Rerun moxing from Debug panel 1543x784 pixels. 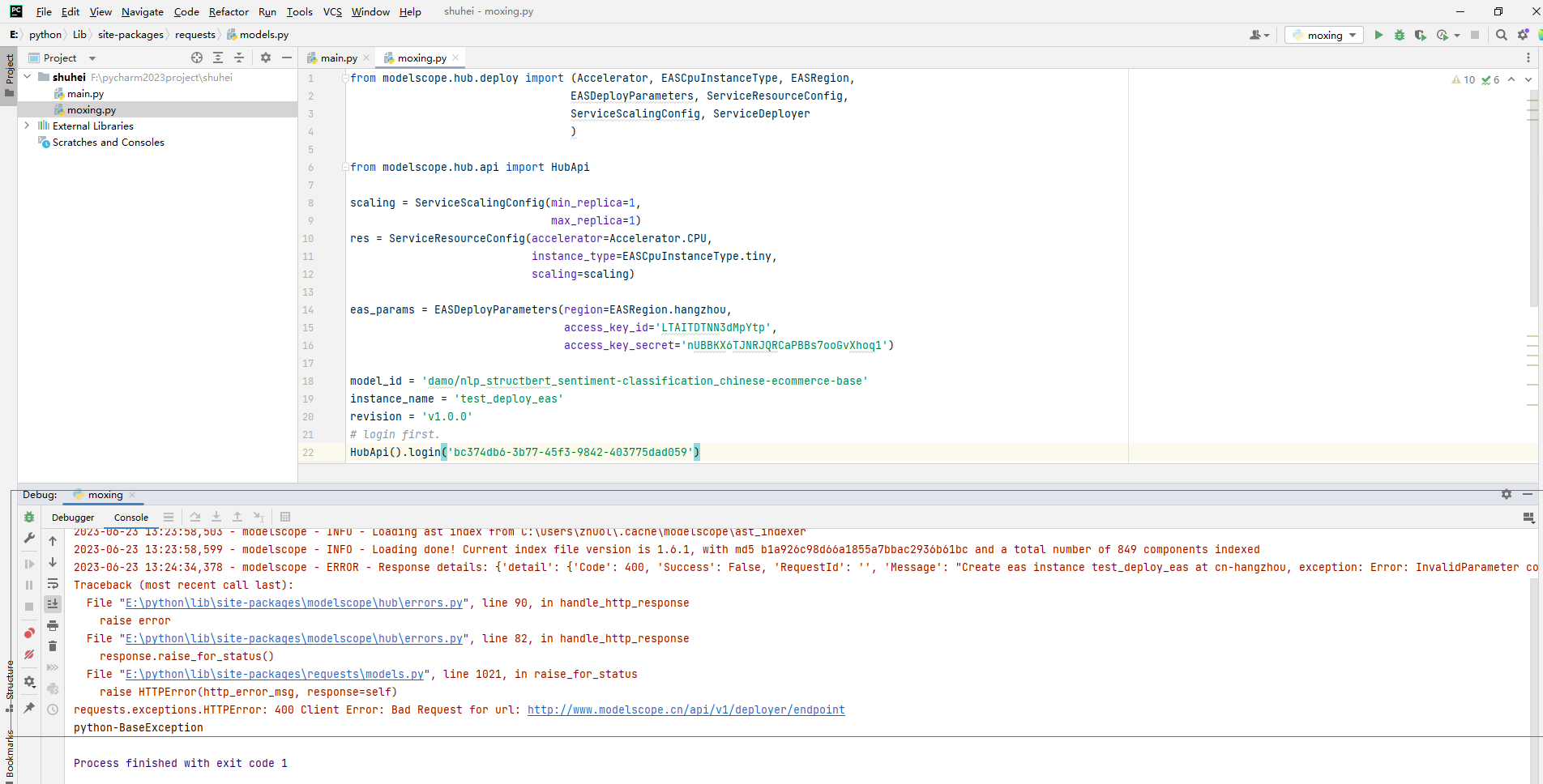[29, 517]
